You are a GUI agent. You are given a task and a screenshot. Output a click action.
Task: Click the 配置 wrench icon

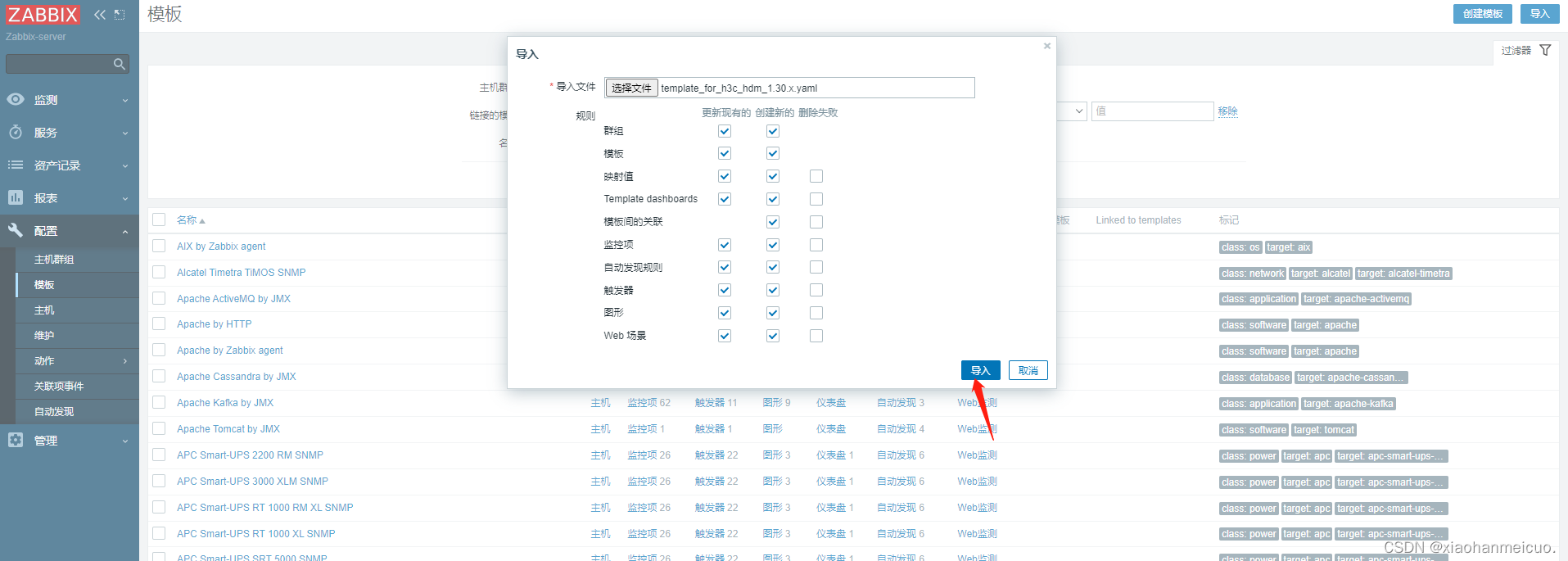tap(16, 230)
